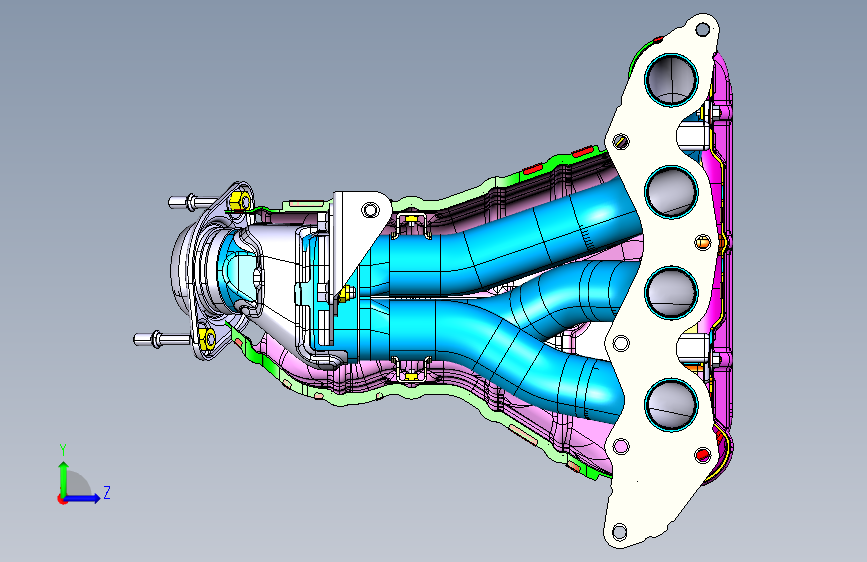Pick the orange-filled bolt hole on the flange
867x562 pixels.
coord(702,242)
